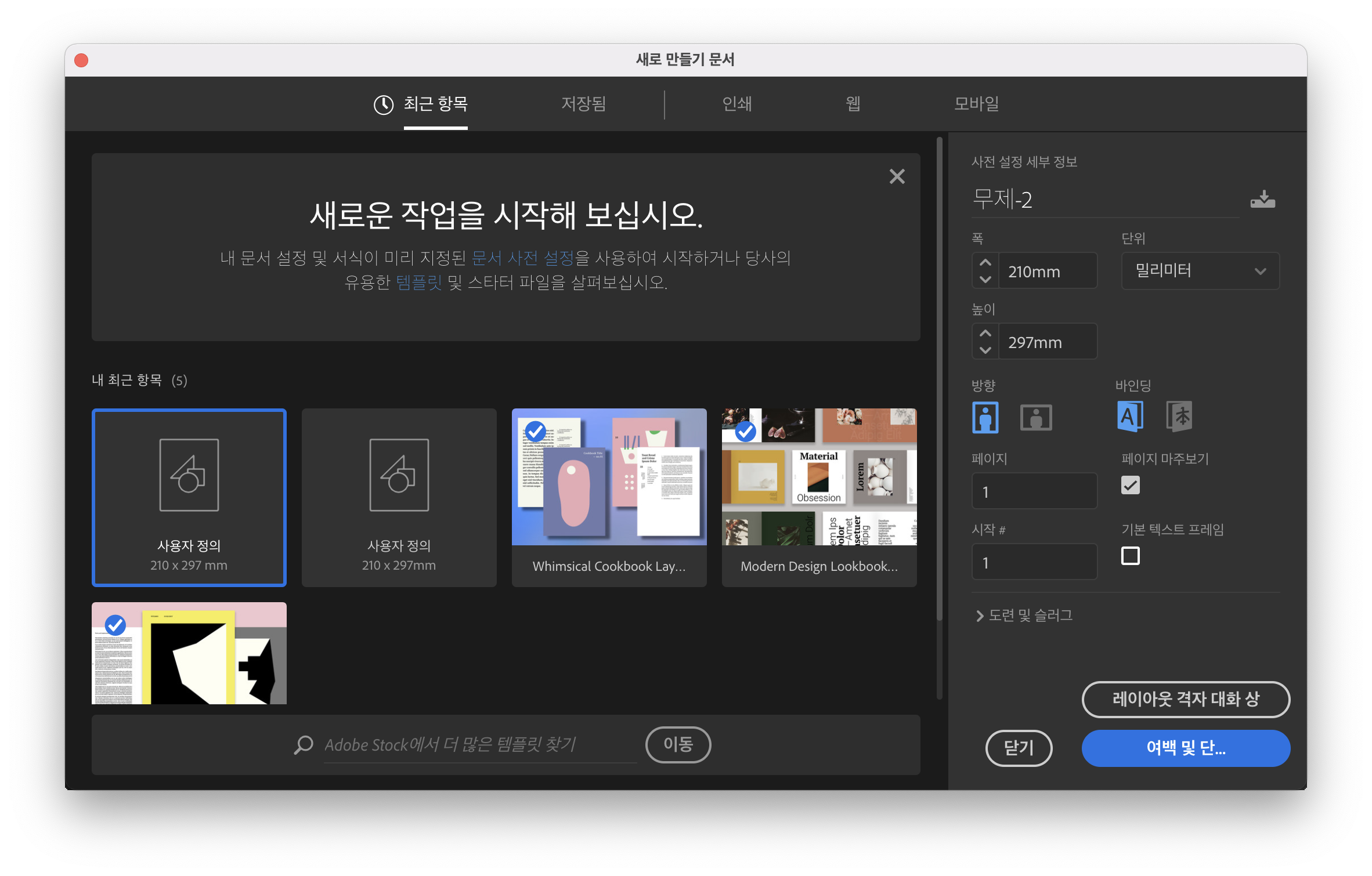Dismiss the welcome banner with X

[x=897, y=176]
